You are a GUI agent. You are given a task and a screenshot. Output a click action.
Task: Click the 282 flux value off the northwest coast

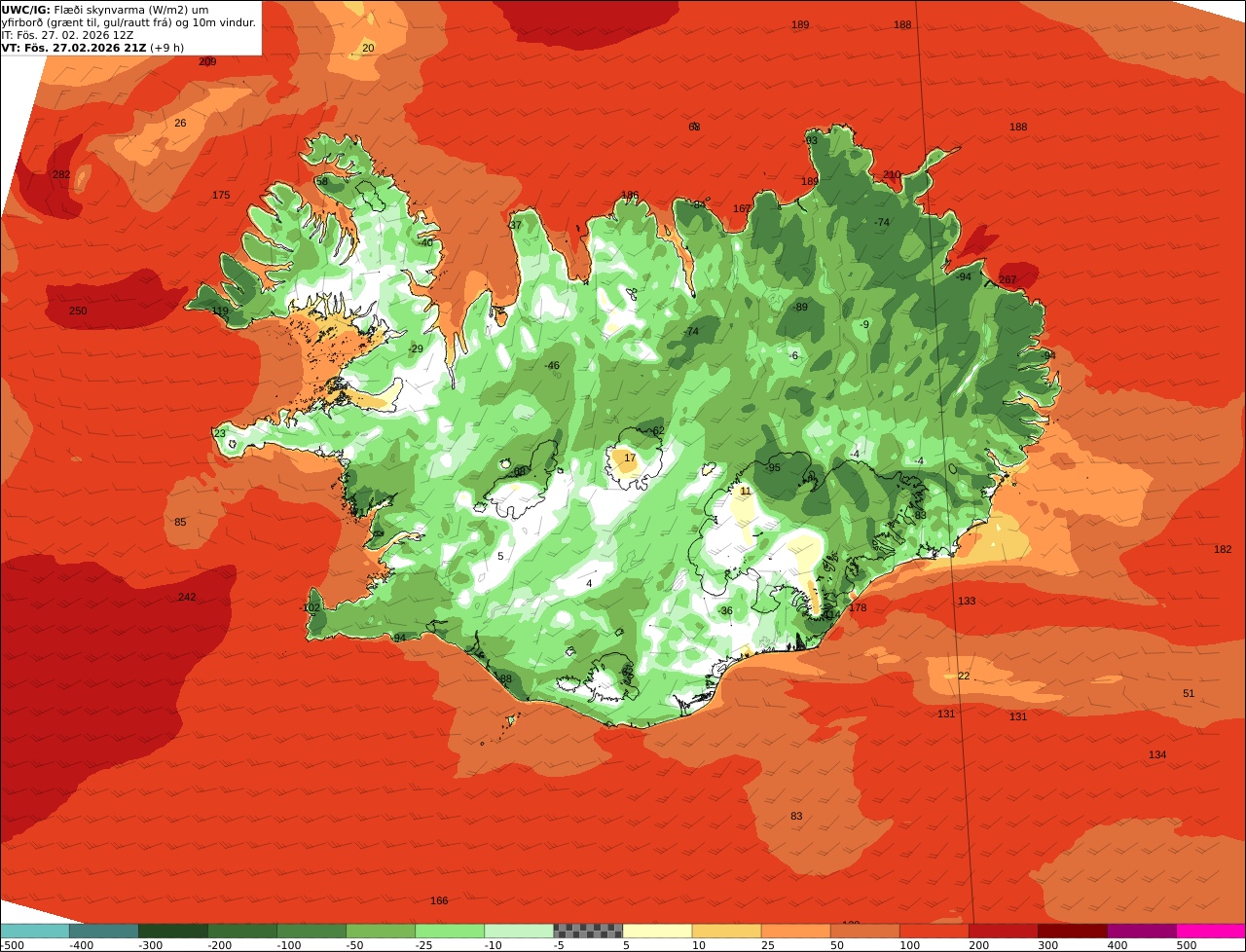[x=61, y=175]
